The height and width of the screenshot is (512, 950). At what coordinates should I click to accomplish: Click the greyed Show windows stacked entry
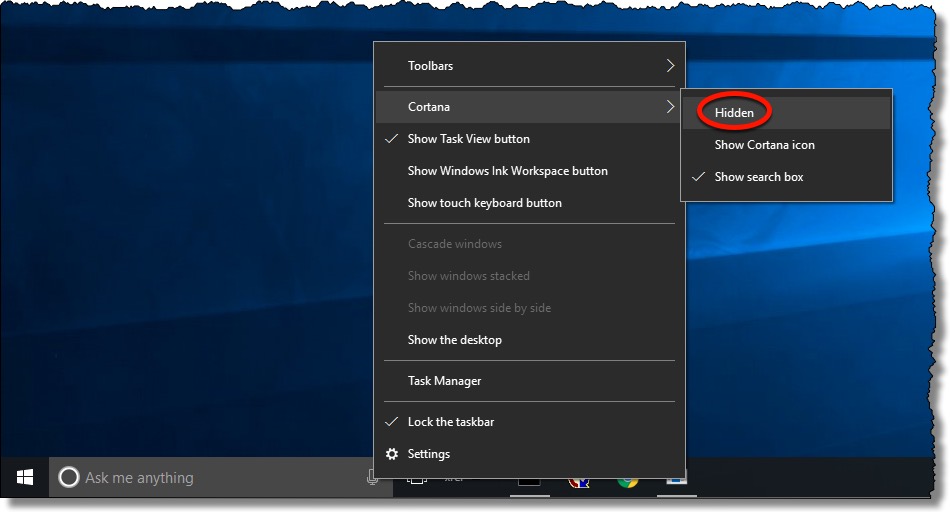[x=530, y=276]
